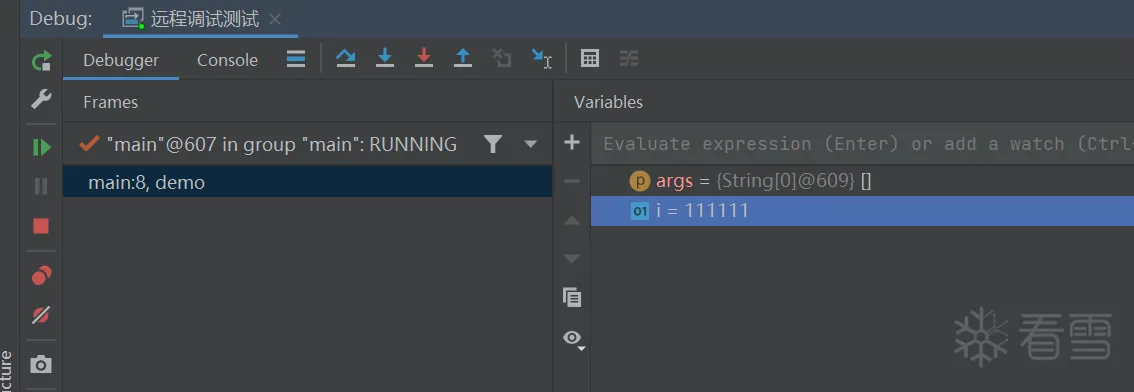Image resolution: width=1134 pixels, height=392 pixels.
Task: Click the Rerun debug session icon
Action: click(x=41, y=60)
